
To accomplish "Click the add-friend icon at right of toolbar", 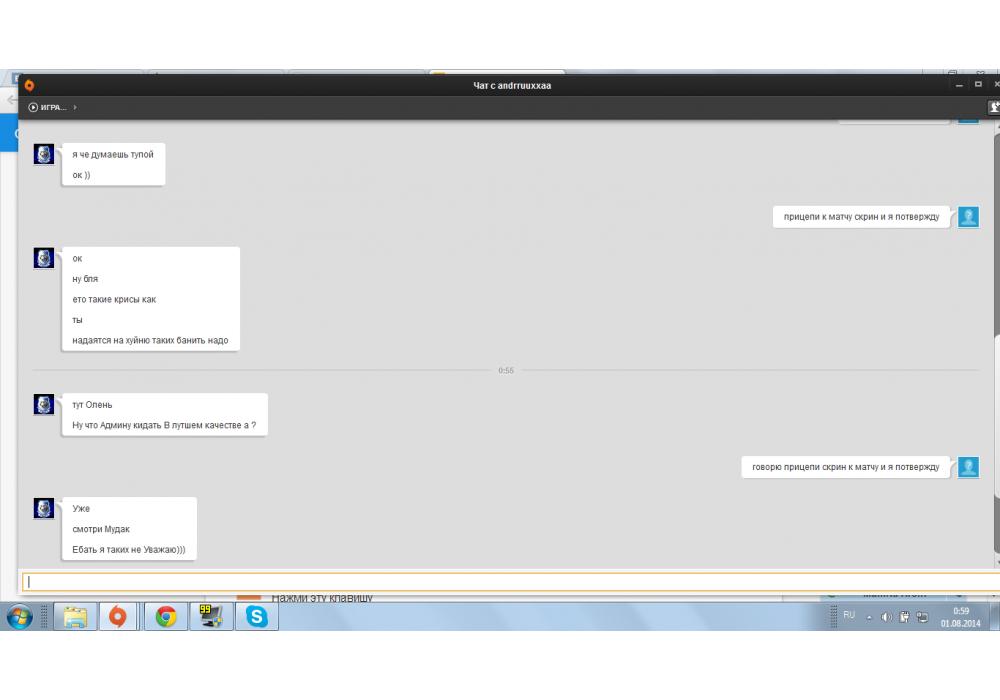I will pos(994,107).
